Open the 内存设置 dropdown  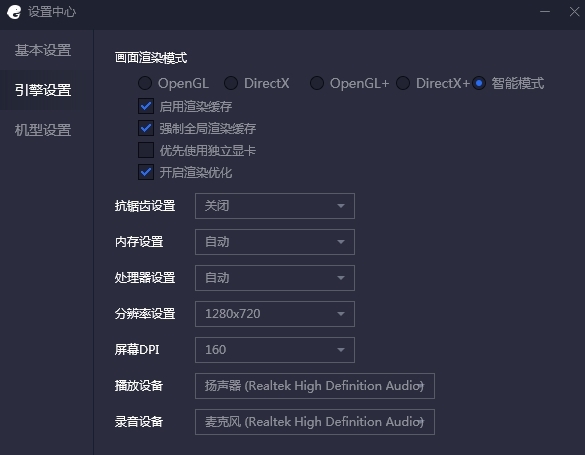pos(275,242)
